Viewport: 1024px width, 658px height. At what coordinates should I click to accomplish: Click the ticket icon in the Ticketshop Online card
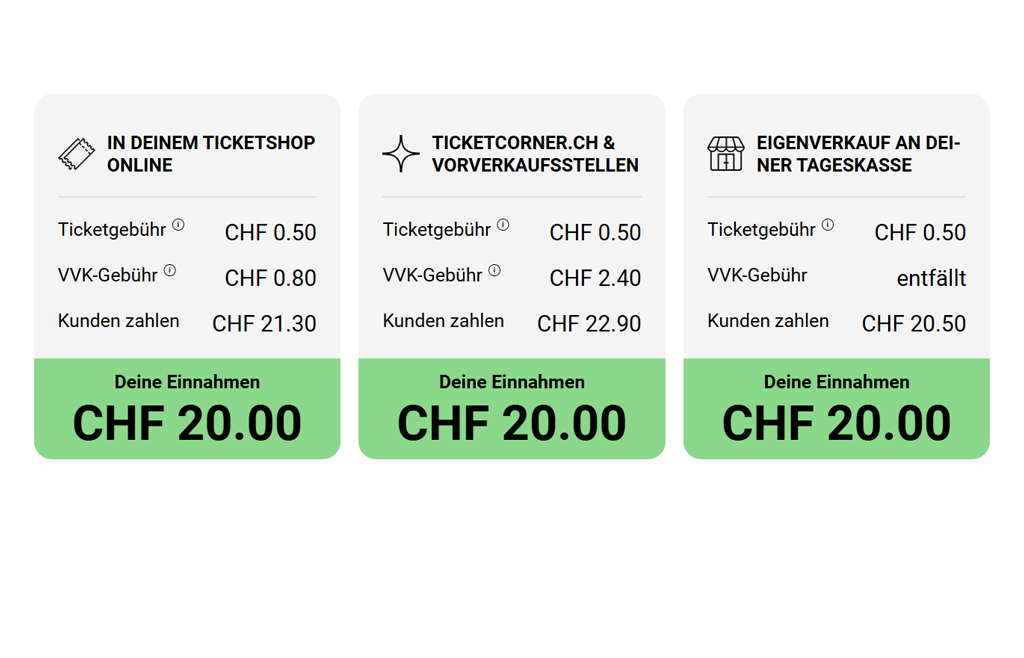[76, 154]
